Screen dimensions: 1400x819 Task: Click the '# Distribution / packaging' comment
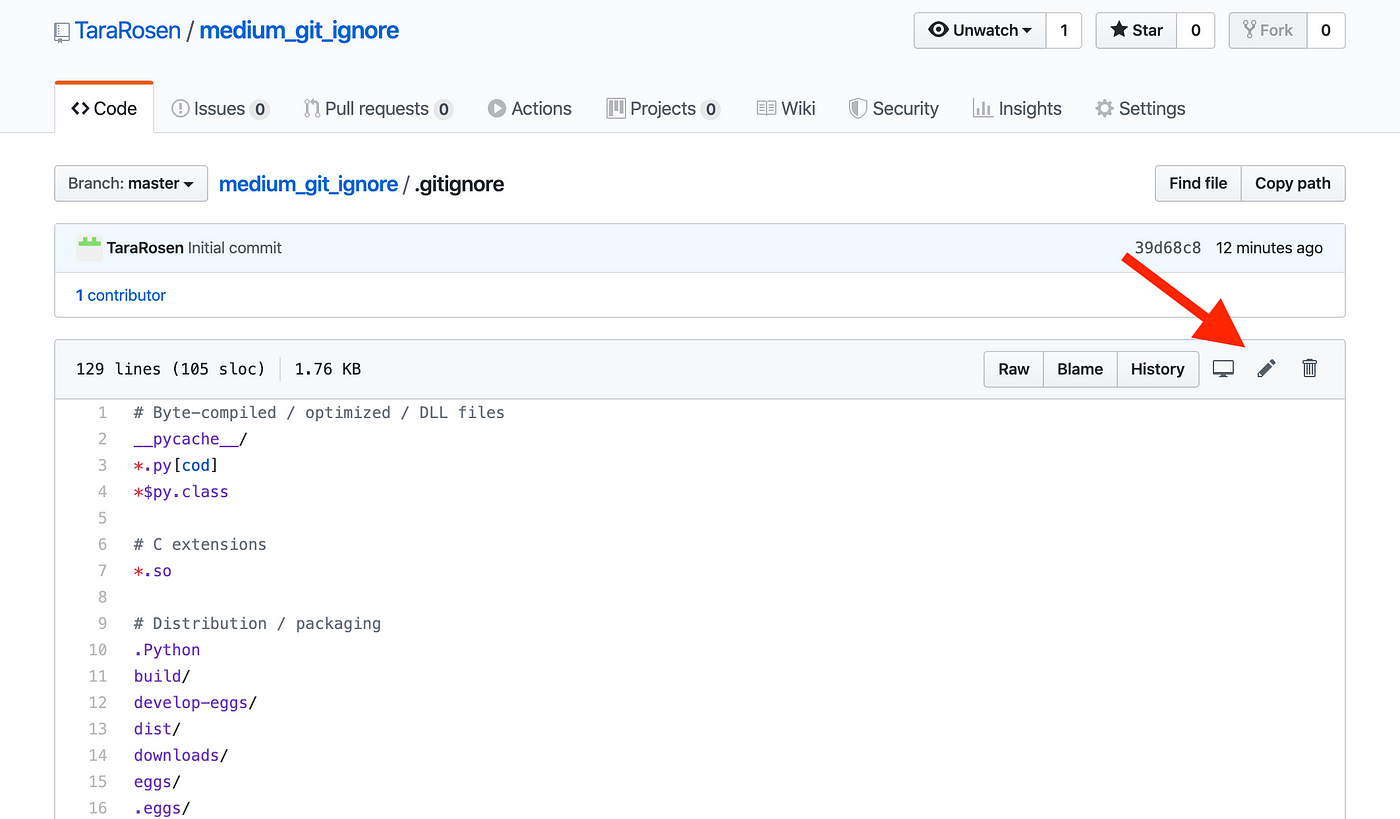click(x=257, y=623)
